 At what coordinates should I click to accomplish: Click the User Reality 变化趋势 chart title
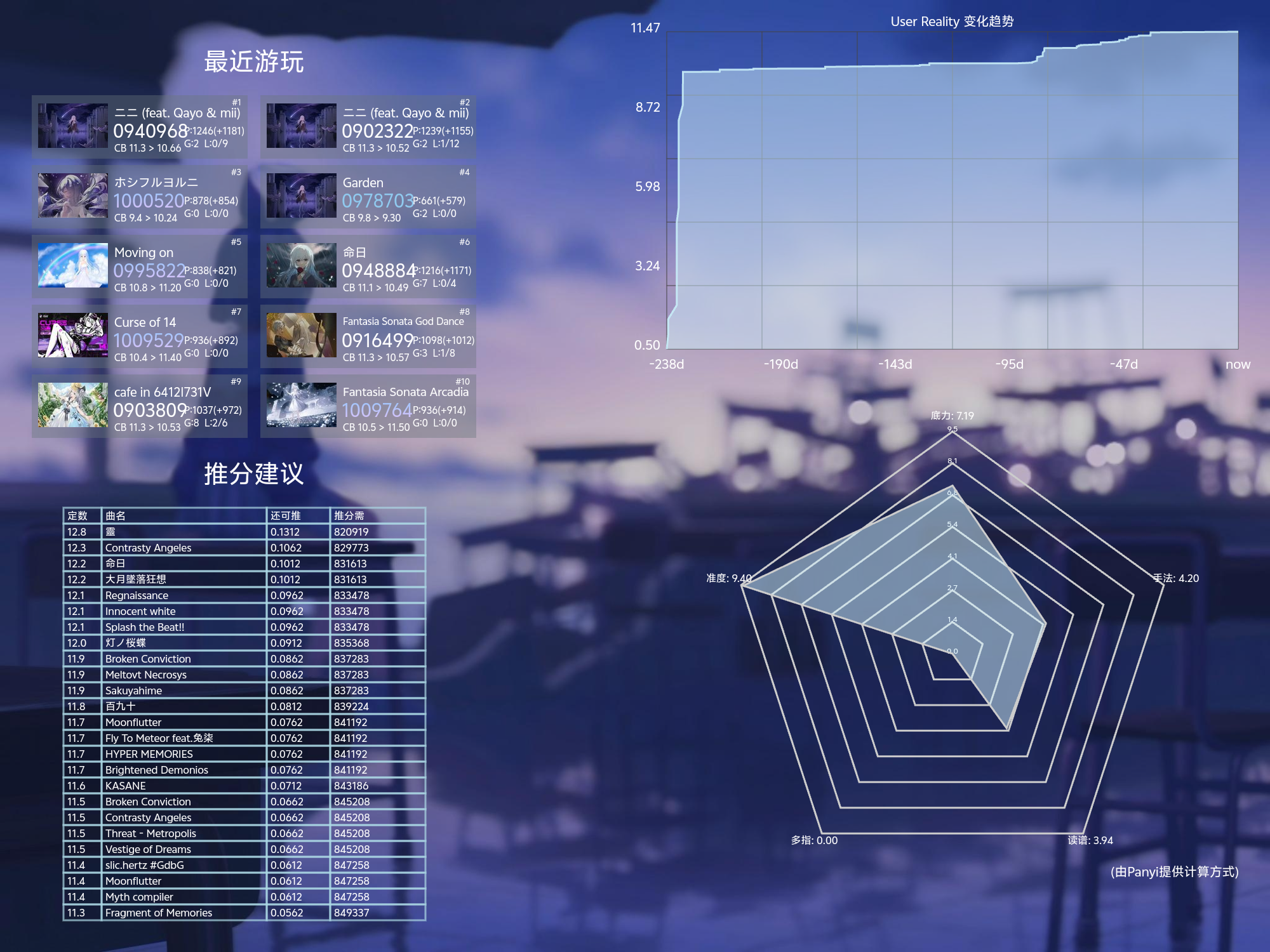click(x=951, y=22)
